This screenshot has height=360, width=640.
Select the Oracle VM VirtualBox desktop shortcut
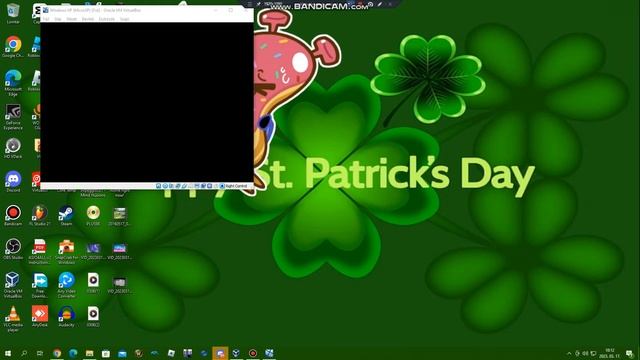click(x=13, y=285)
